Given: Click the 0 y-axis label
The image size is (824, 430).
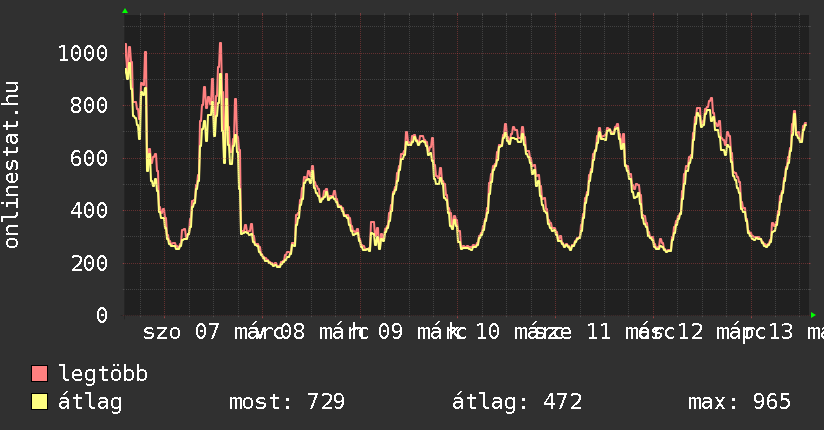Looking at the screenshot, I should point(101,316).
